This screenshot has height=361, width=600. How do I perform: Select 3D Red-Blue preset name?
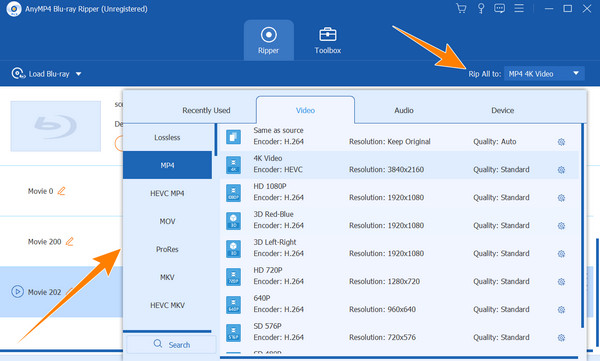273,214
